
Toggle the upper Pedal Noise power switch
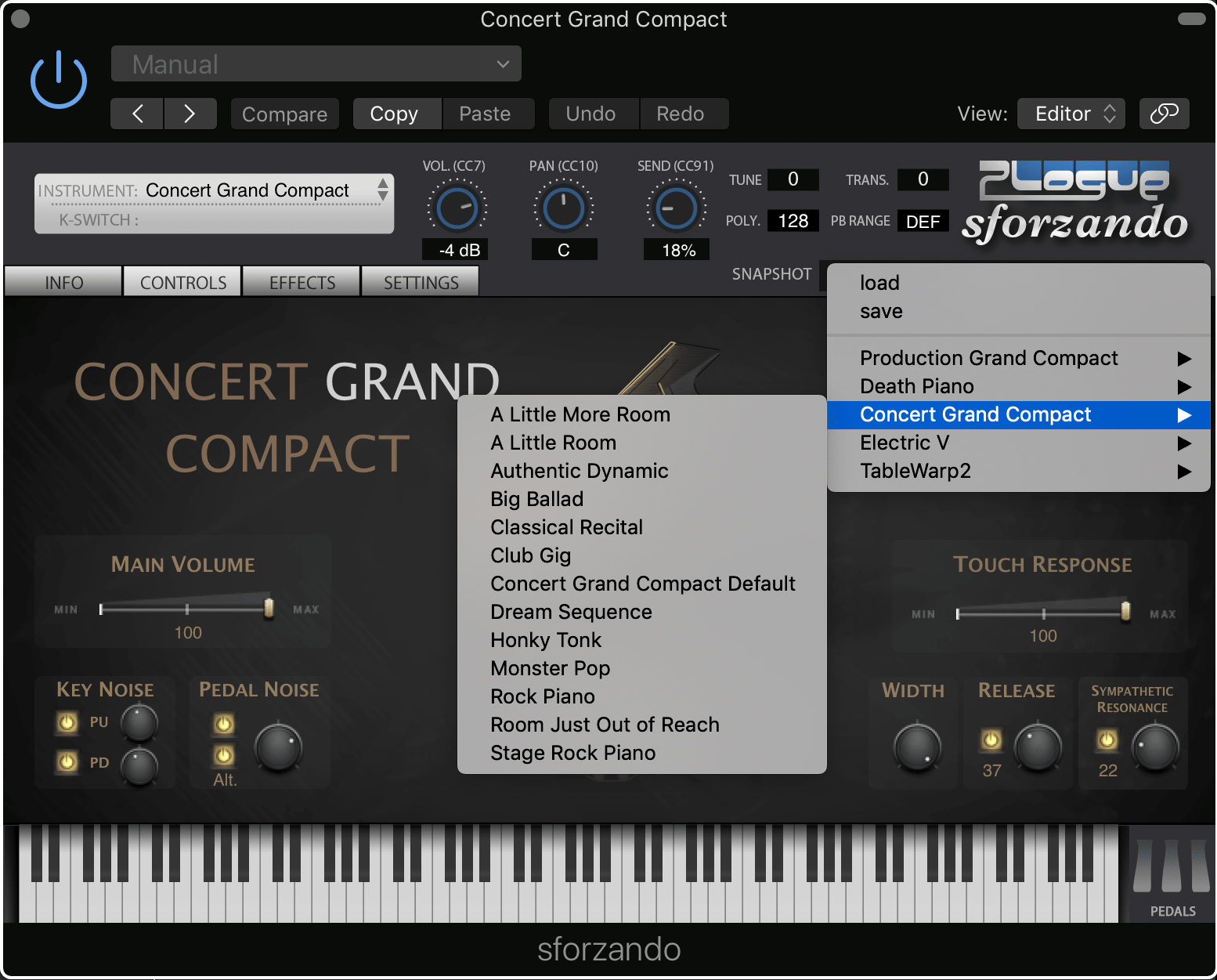[x=224, y=724]
